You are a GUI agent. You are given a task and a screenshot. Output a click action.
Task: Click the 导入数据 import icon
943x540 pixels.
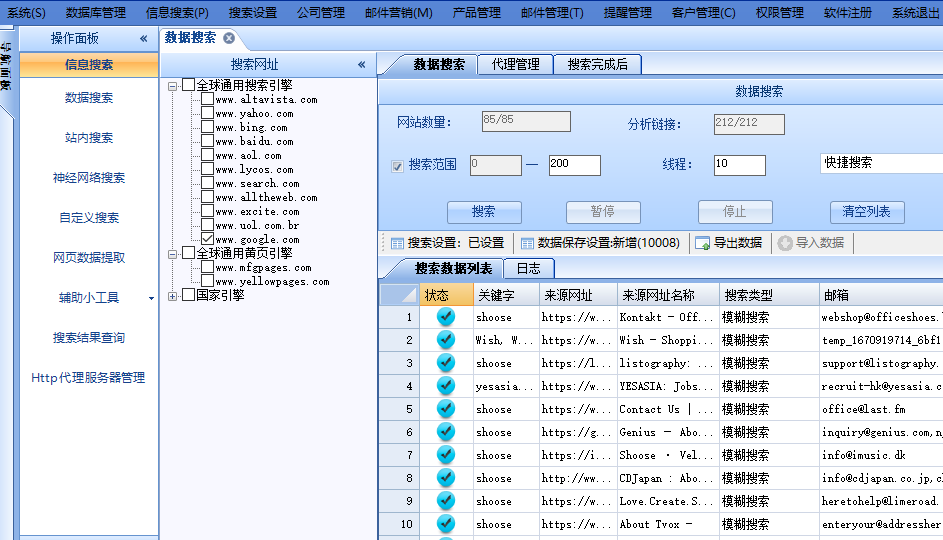pos(785,243)
